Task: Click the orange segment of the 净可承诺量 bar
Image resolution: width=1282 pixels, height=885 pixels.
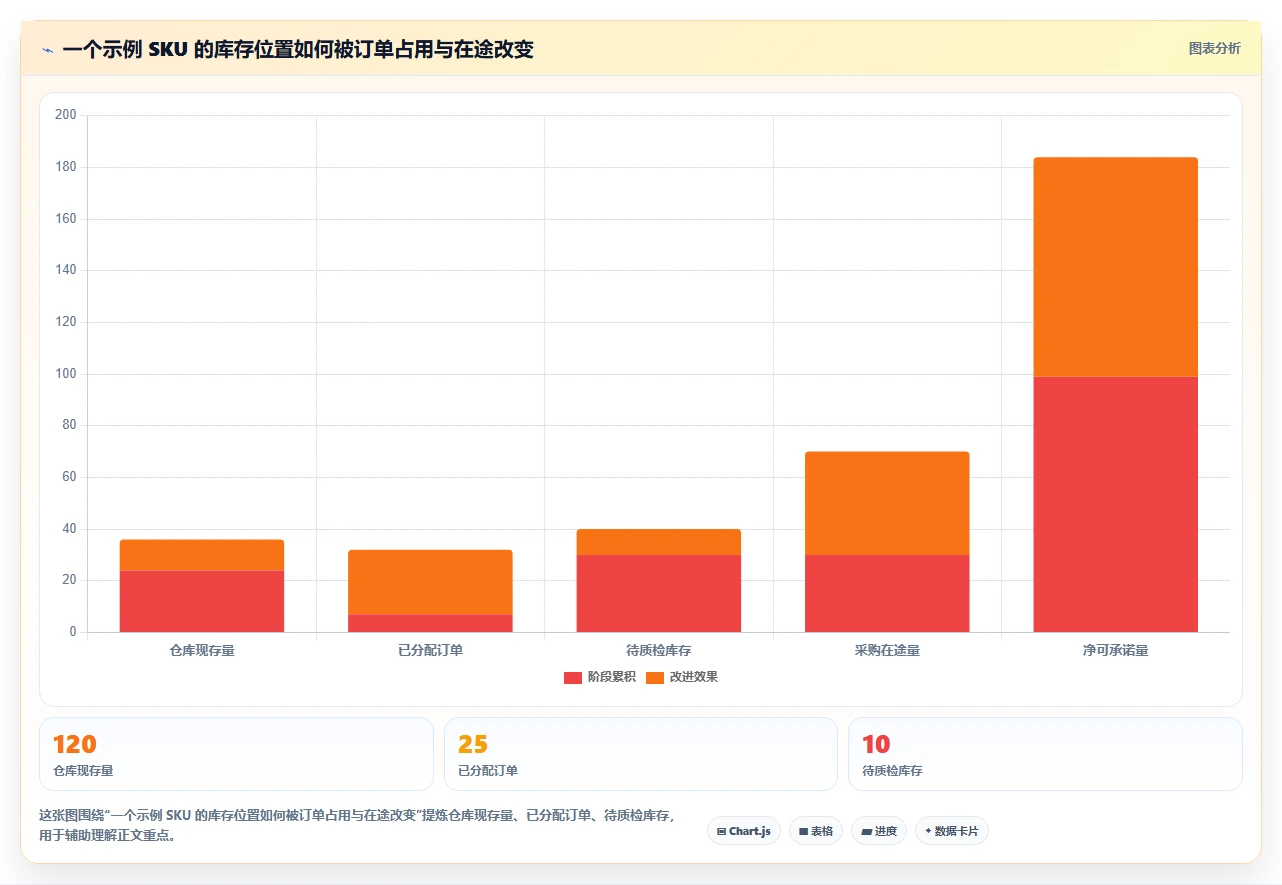Action: 1116,267
